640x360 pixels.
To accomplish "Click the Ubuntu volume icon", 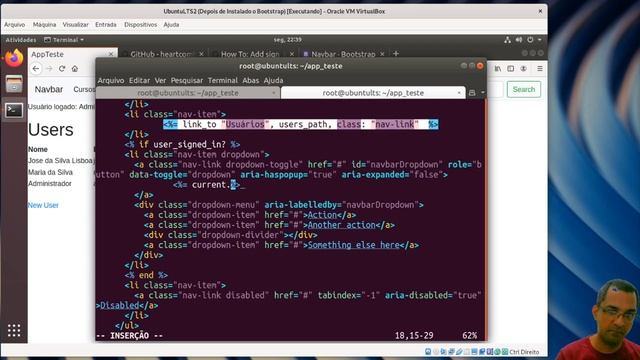I will point(519,40).
